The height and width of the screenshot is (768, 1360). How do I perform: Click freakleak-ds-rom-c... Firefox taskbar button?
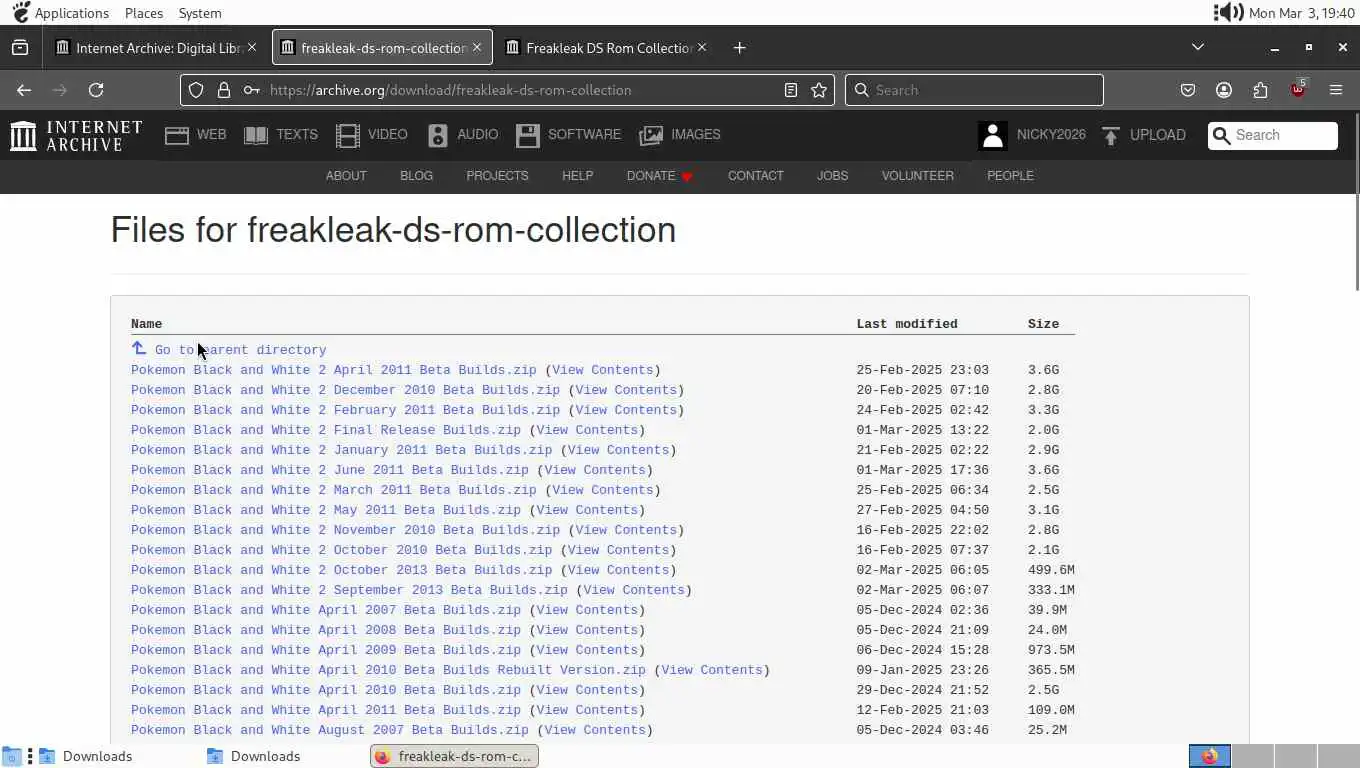[454, 756]
